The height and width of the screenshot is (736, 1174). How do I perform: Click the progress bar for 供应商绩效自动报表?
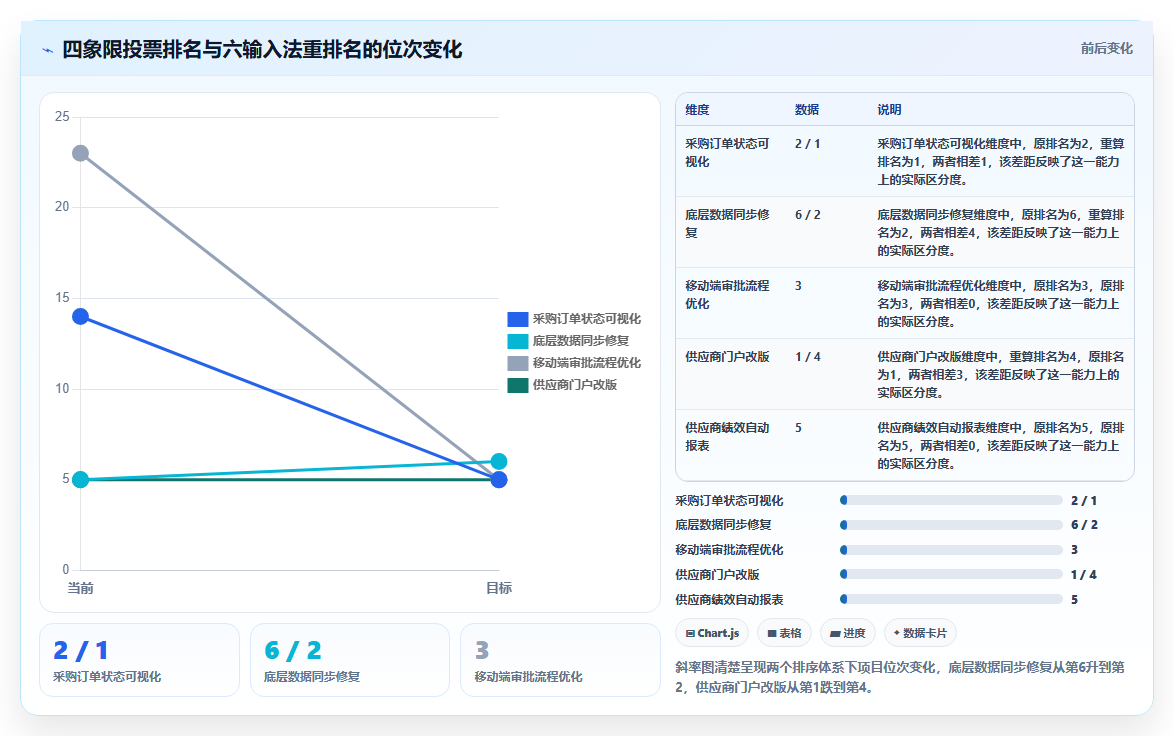click(952, 599)
